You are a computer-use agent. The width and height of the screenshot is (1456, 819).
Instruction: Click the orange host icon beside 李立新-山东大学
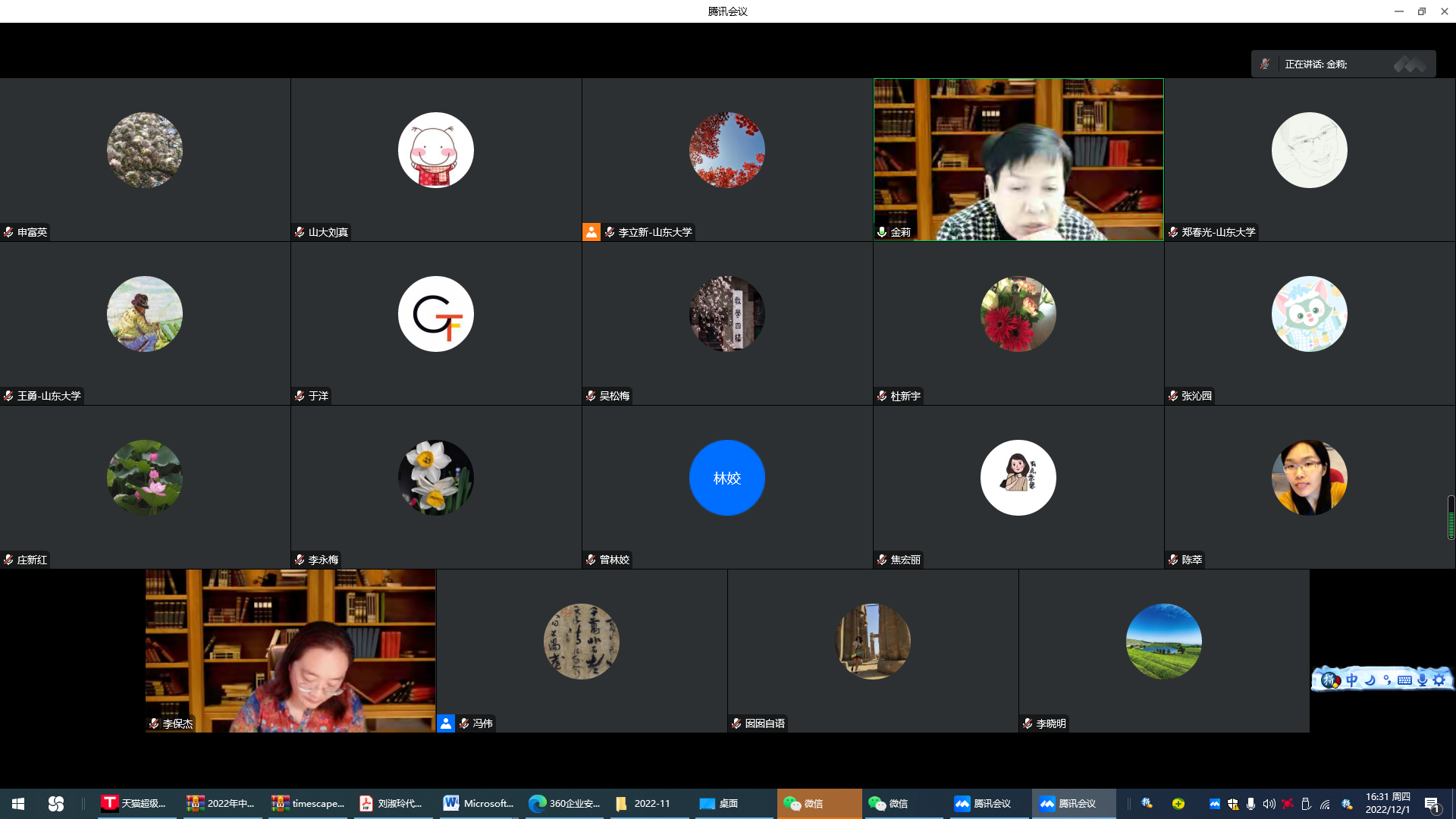[x=591, y=232]
